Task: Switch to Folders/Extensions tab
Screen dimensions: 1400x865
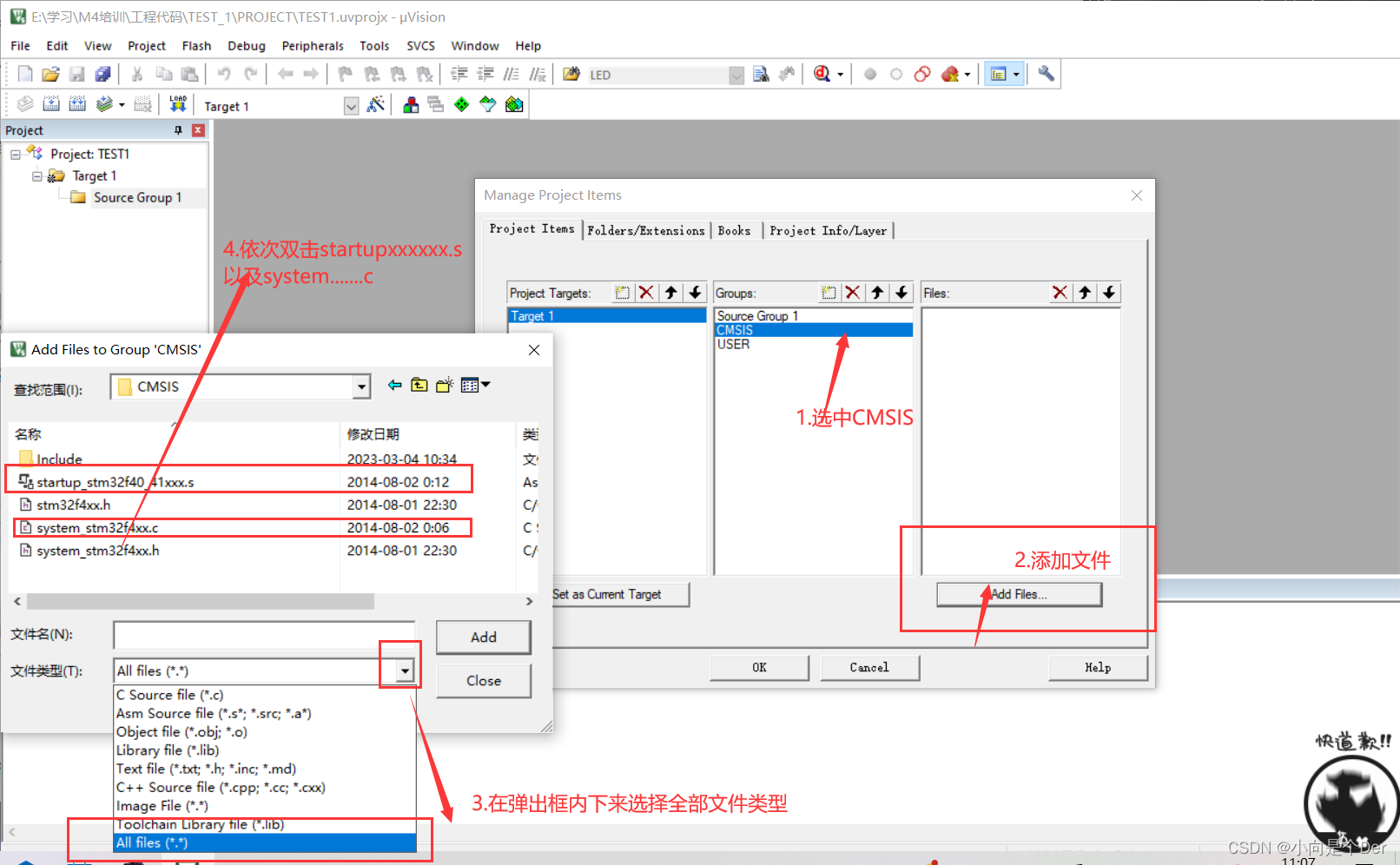Action: click(x=646, y=230)
